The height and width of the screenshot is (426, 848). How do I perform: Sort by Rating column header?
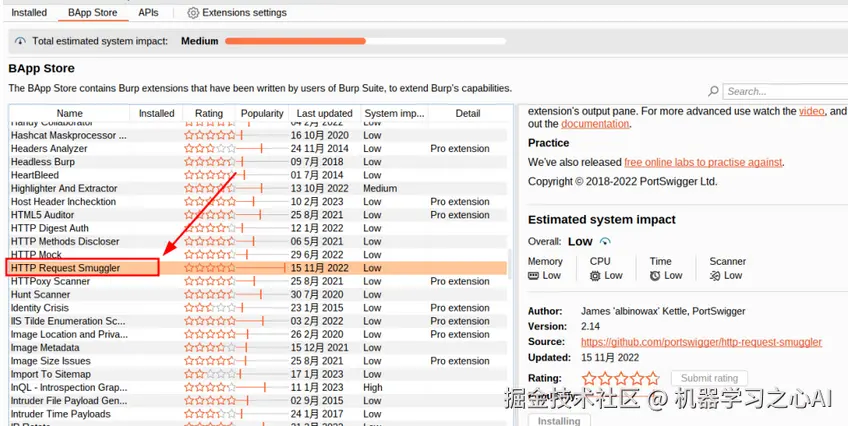click(x=209, y=114)
